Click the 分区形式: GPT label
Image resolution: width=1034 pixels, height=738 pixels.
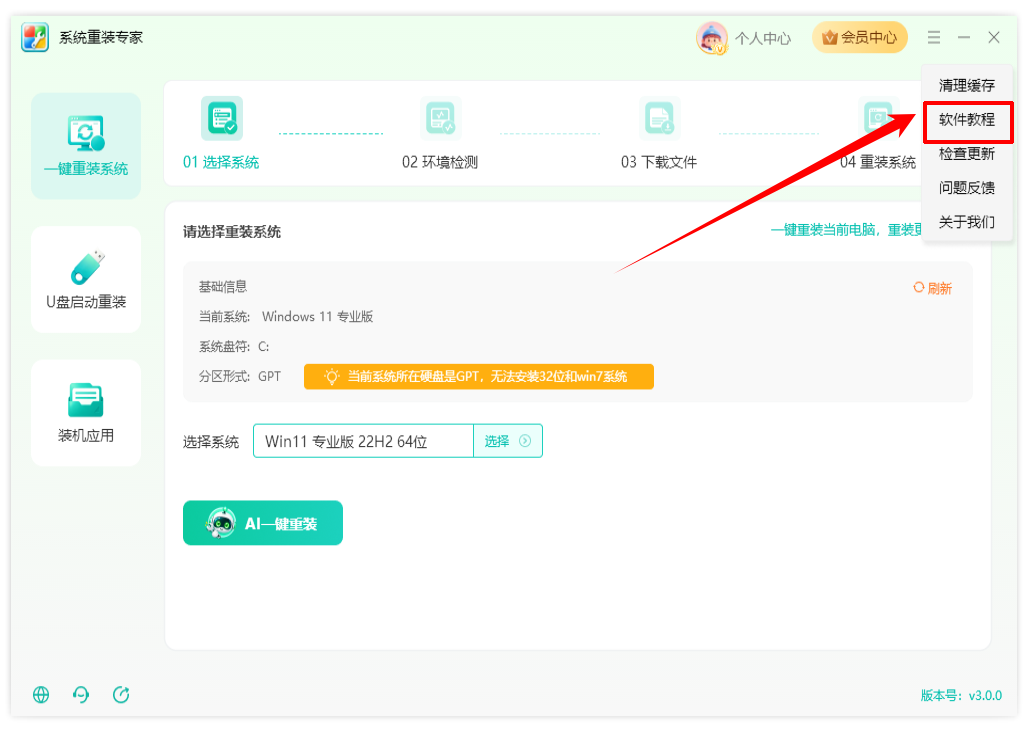[x=240, y=377]
